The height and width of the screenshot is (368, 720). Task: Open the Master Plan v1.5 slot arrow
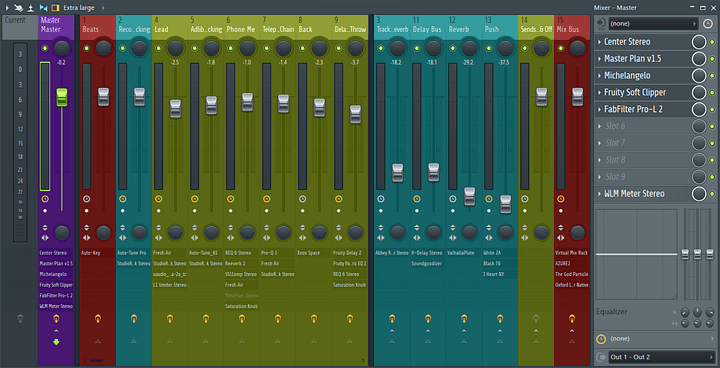(x=599, y=59)
